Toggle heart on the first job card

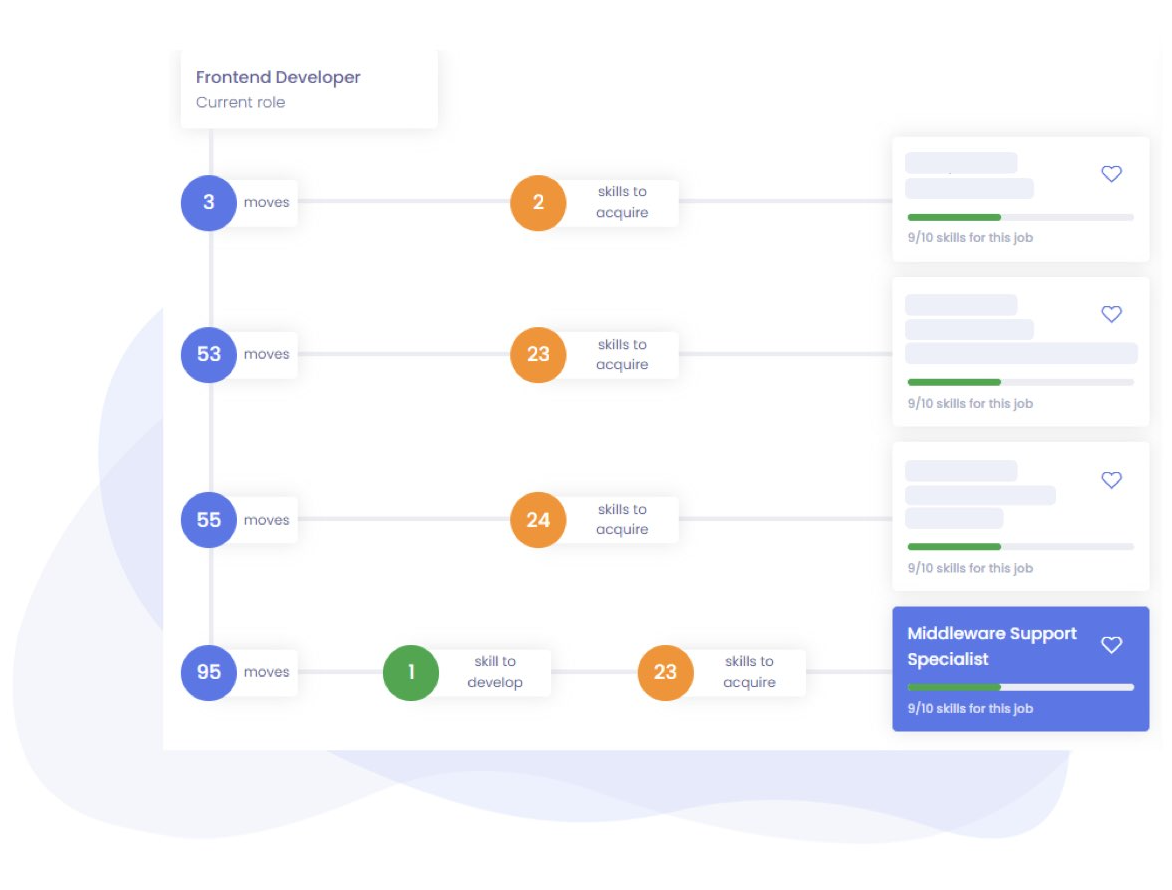[1111, 174]
